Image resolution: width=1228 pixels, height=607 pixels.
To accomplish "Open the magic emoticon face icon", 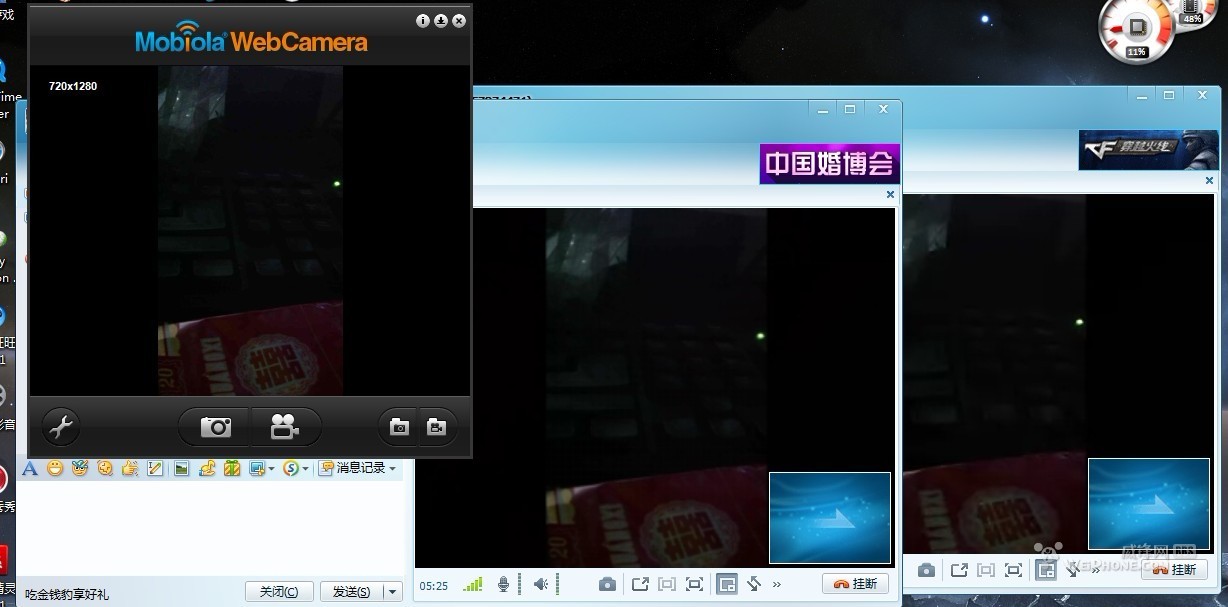I will click(x=80, y=468).
